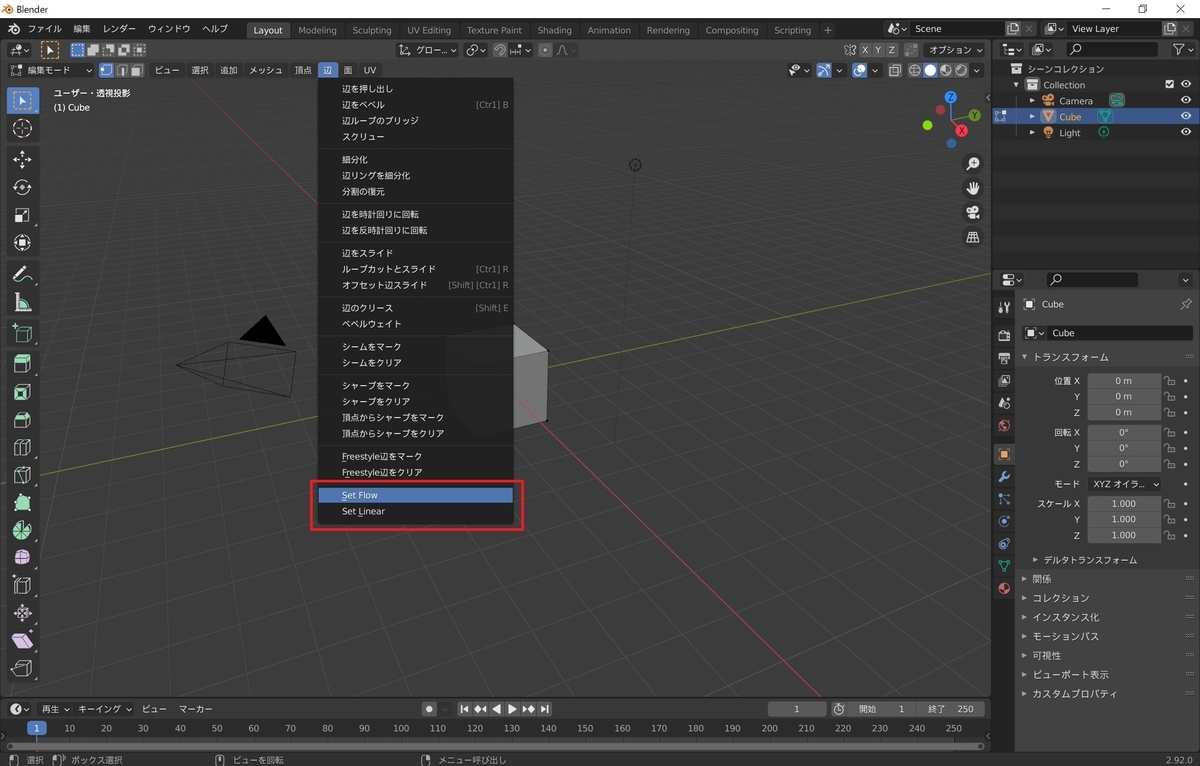This screenshot has width=1200, height=766.
Task: Toggle Cube visibility eye in outliner
Action: coord(1186,116)
